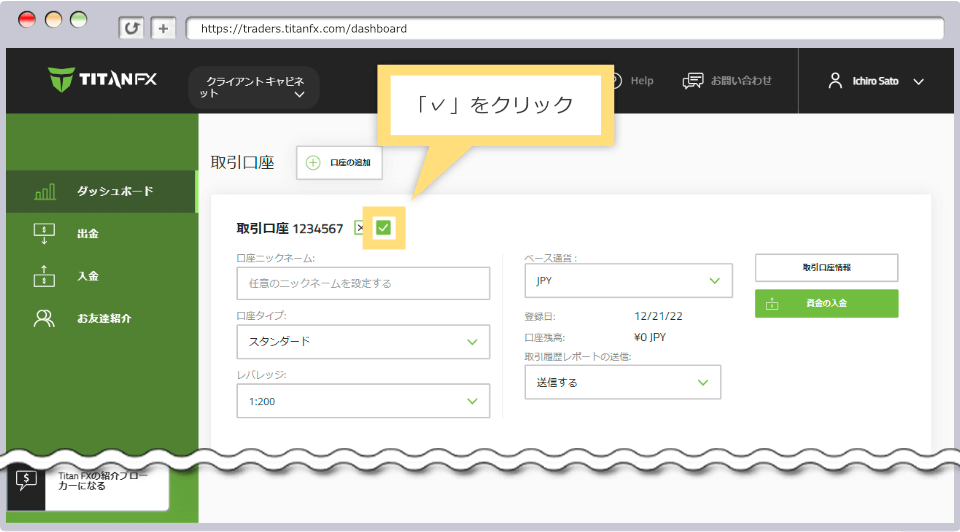Click the user profile icon
The image size is (960, 532).
835,81
